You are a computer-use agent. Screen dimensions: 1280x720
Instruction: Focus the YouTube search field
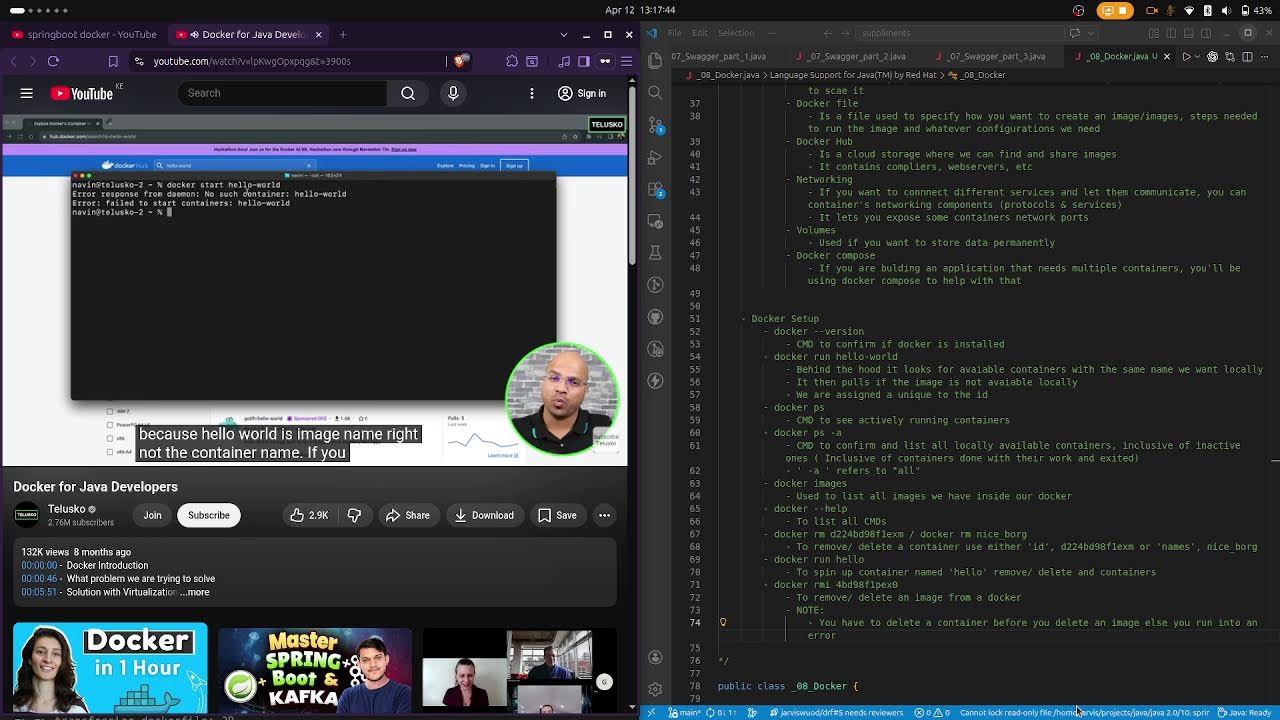point(283,93)
